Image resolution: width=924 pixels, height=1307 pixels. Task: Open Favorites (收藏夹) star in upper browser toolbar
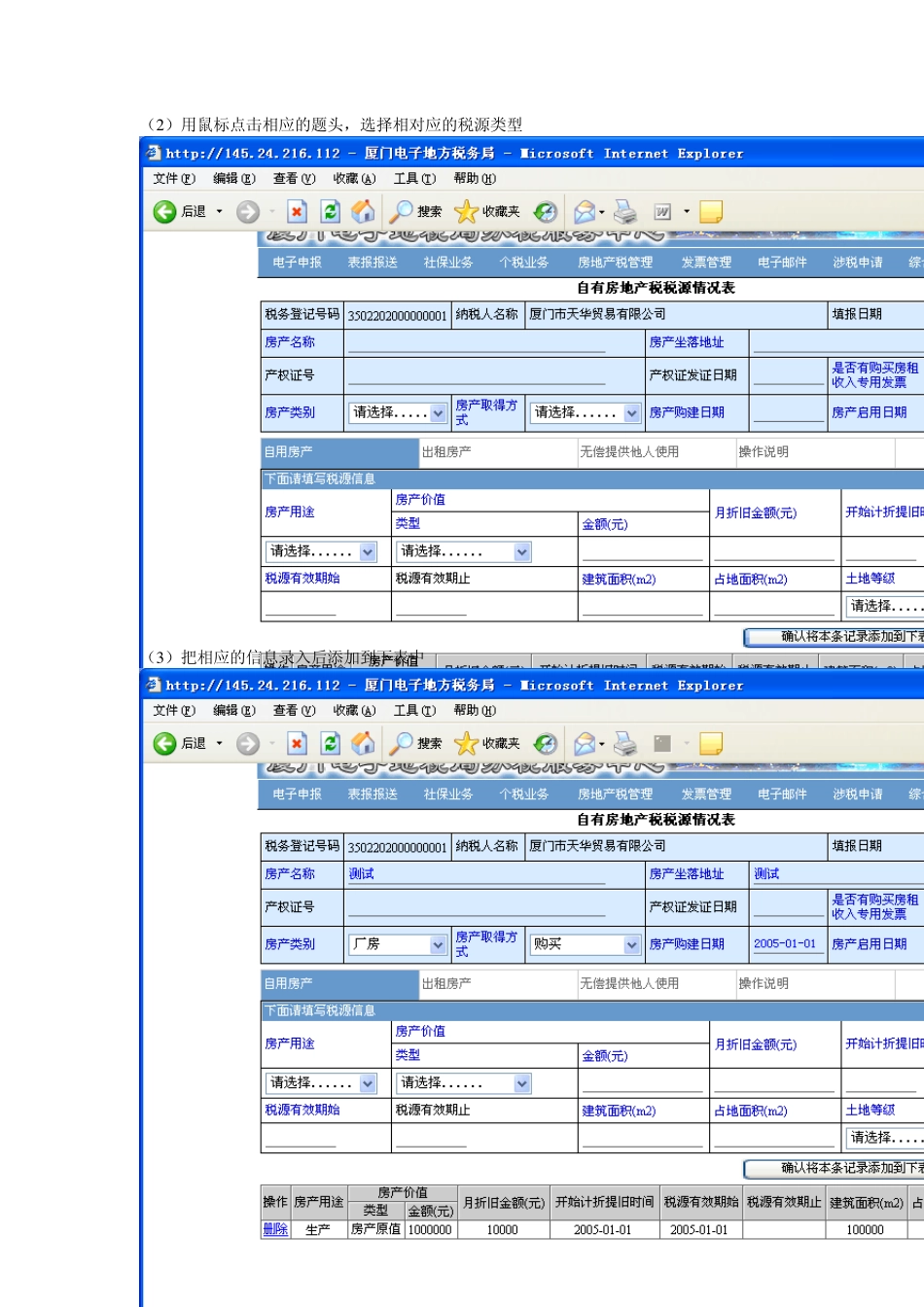(x=467, y=211)
